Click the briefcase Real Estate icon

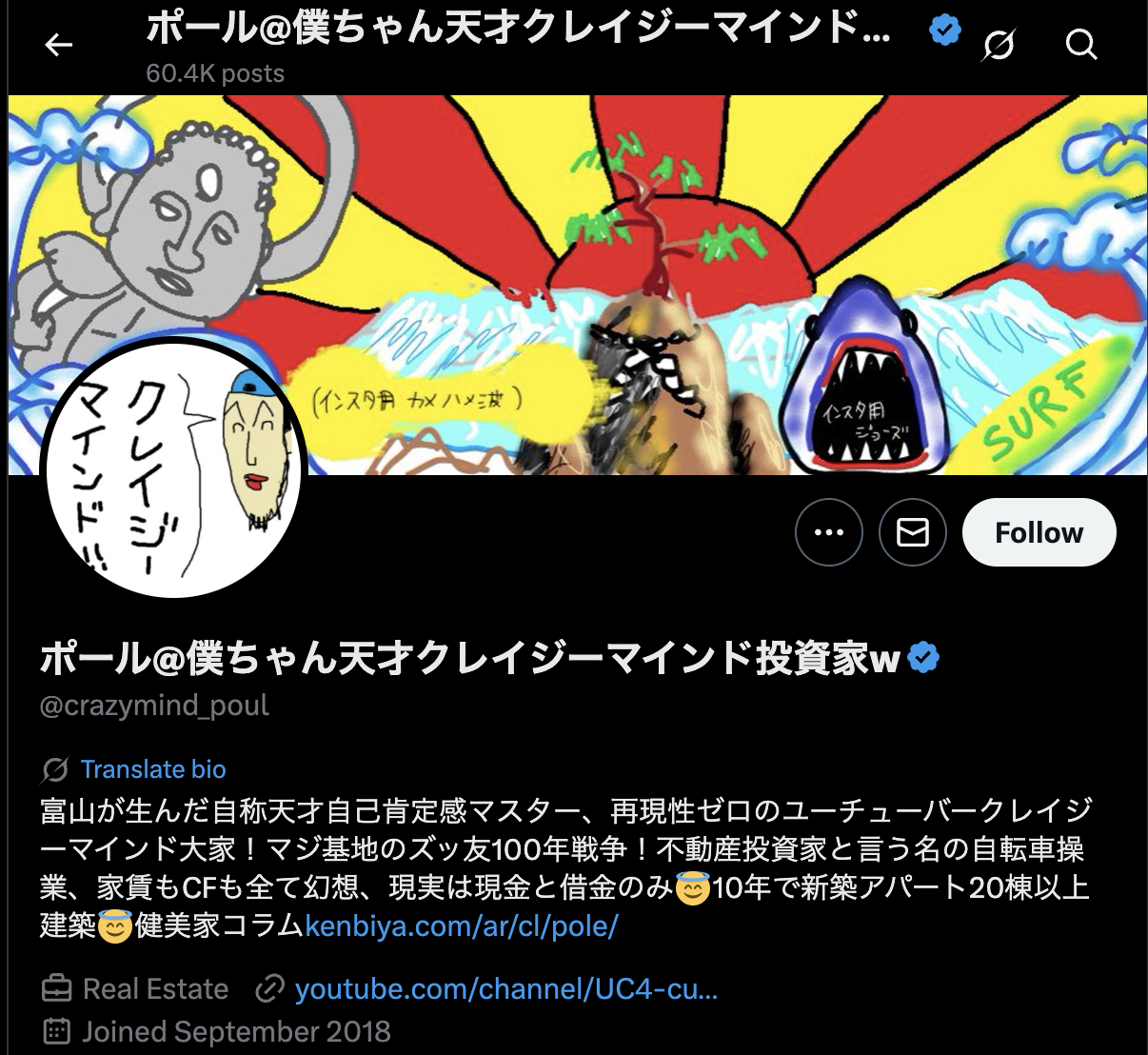pyautogui.click(x=57, y=988)
